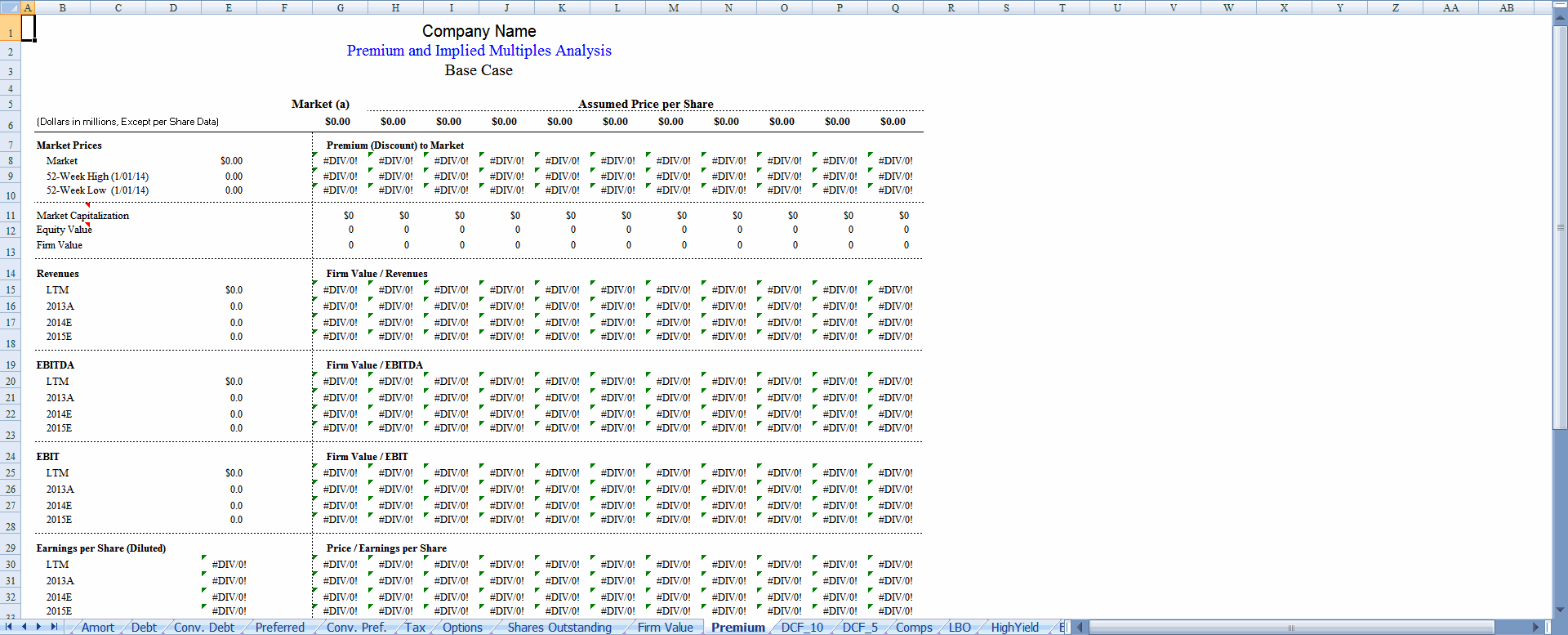
Task: Open the Conv. Pref. sheet tab
Action: [356, 628]
